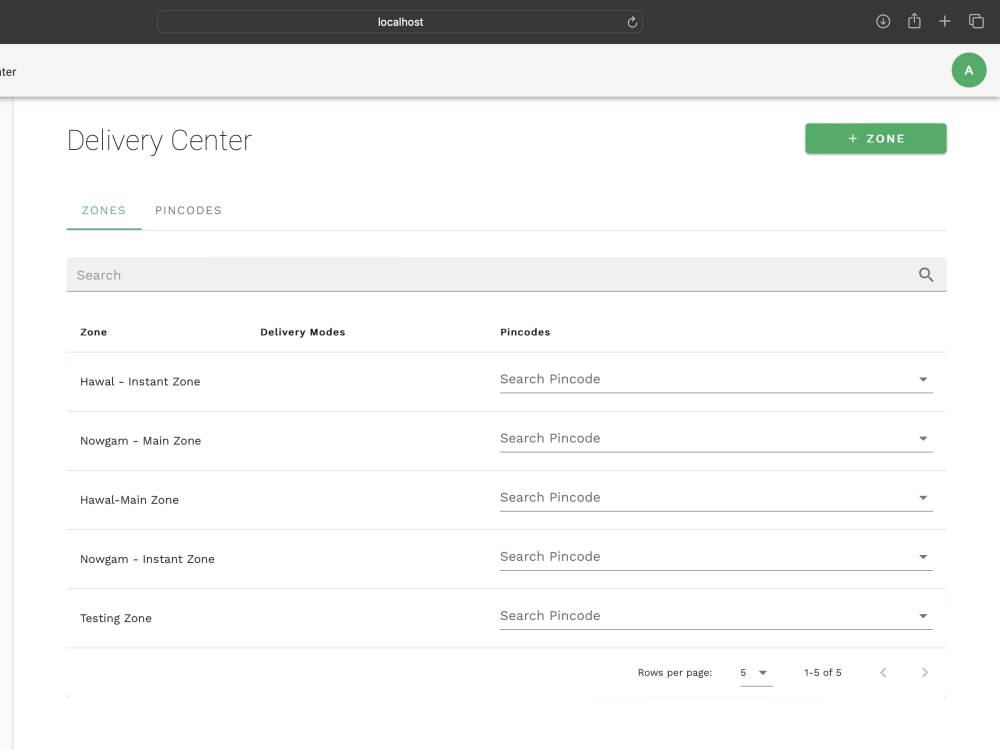The image size is (1000, 750).
Task: Open pincode dropdown arrow for Hawal-Main Zone
Action: (x=923, y=497)
